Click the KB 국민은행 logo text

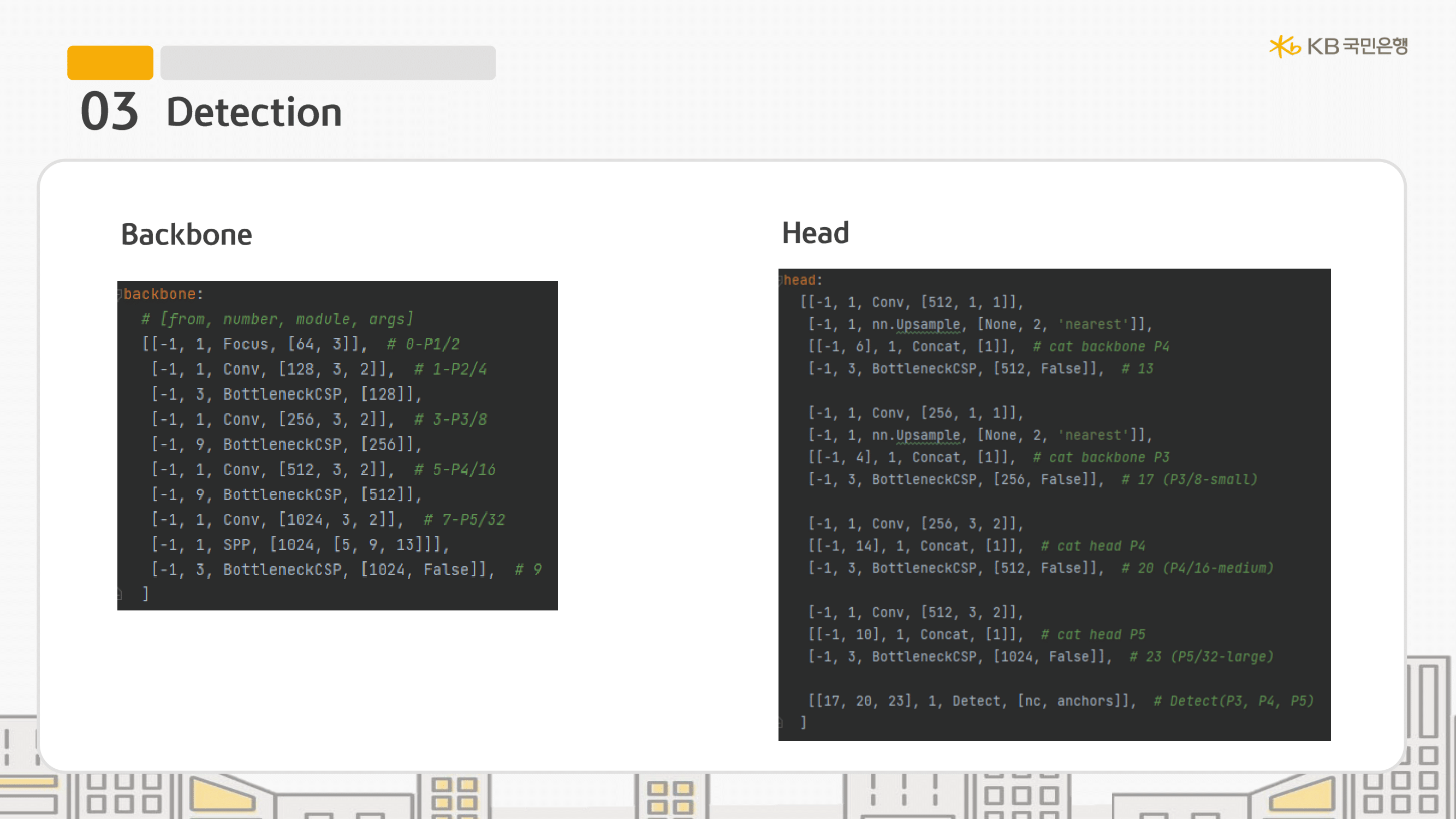coord(1357,46)
